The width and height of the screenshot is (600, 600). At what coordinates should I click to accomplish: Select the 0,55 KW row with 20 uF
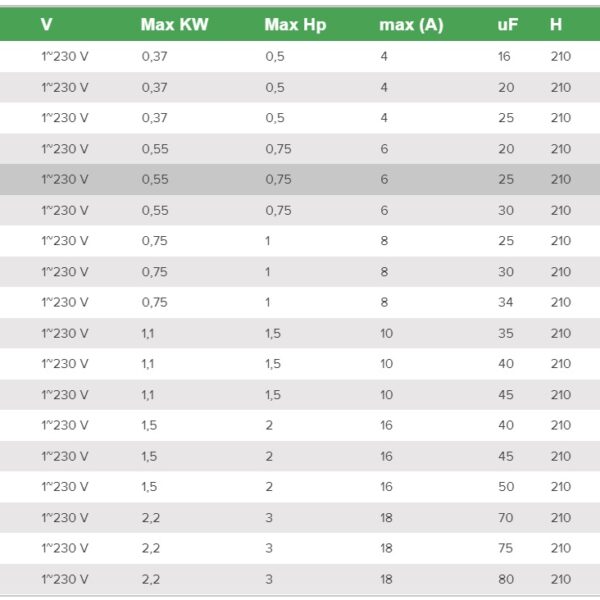[300, 149]
